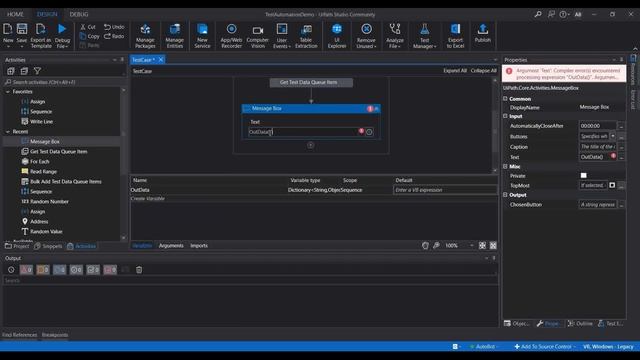This screenshot has height=360, width=640.
Task: Click the search icon in title bar
Action: coord(538,14)
